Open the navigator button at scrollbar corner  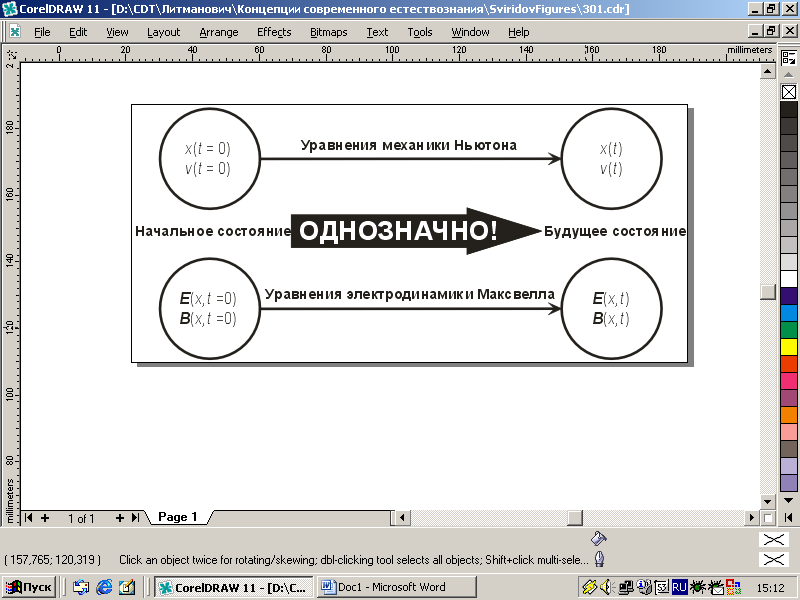point(768,518)
